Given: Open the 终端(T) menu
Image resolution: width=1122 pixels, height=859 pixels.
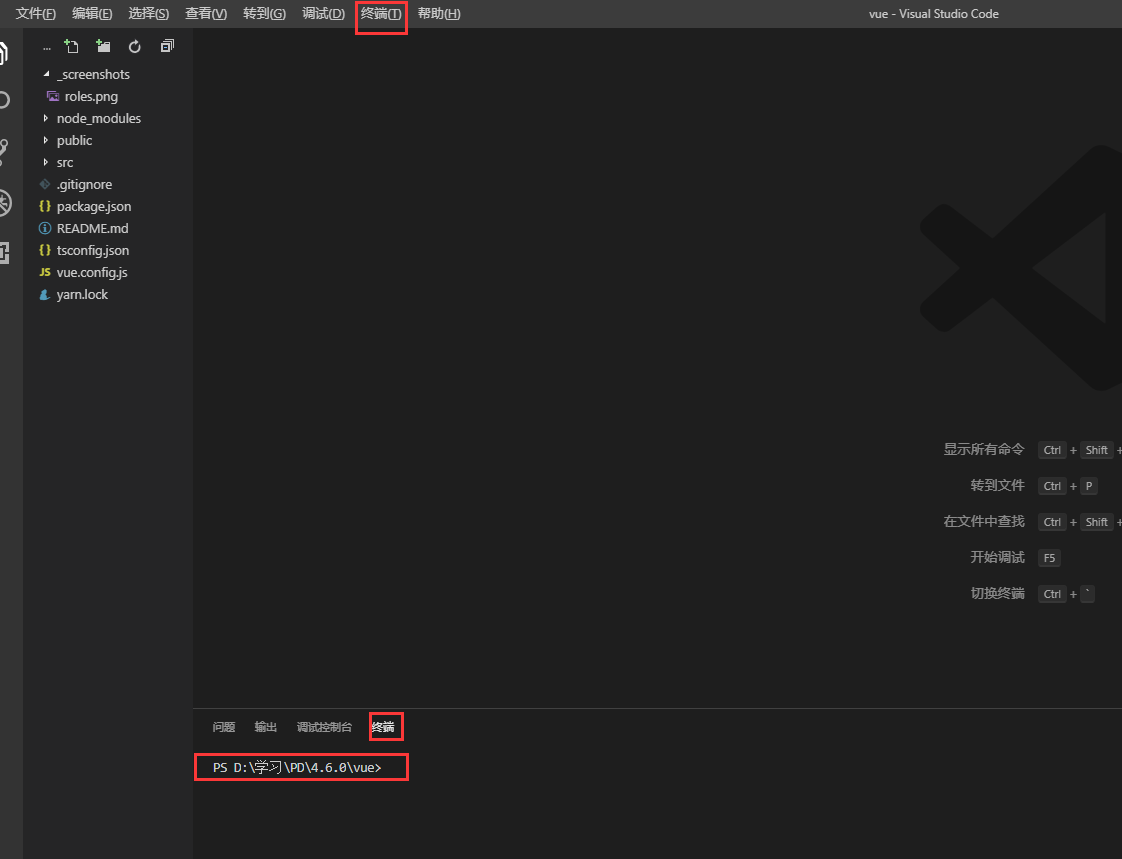Looking at the screenshot, I should tap(381, 14).
